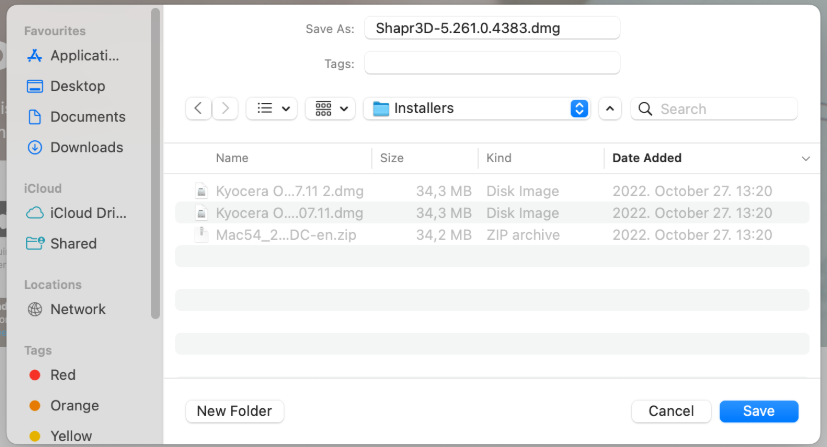
Task: Click the Downloads arrow icon
Action: 35,148
